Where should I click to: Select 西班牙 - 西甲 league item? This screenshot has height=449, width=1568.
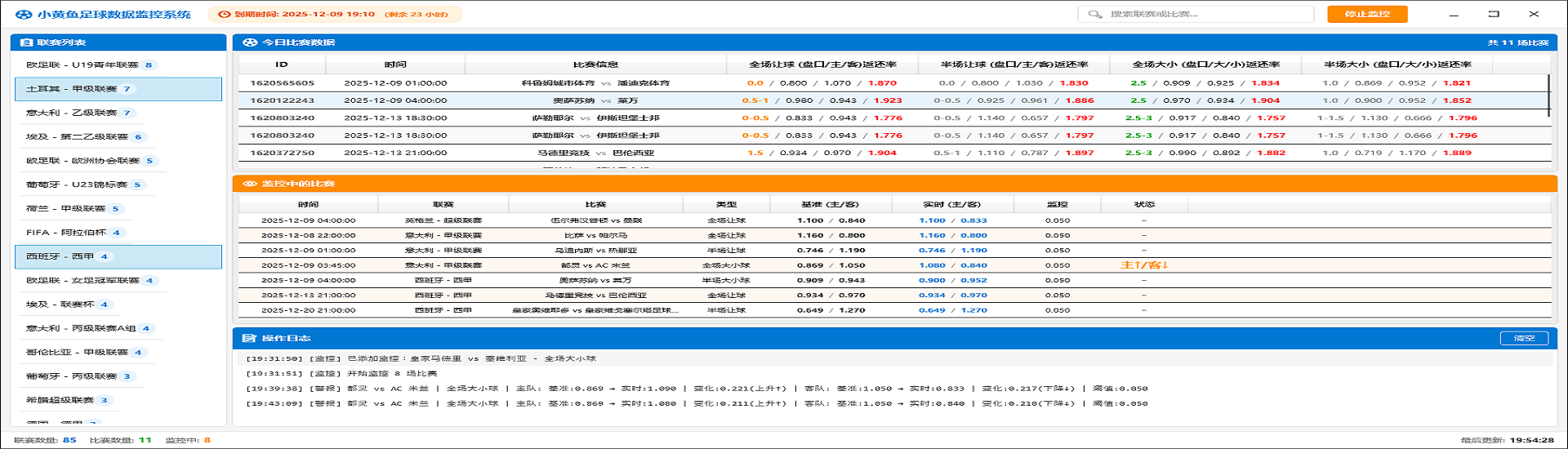tap(118, 256)
